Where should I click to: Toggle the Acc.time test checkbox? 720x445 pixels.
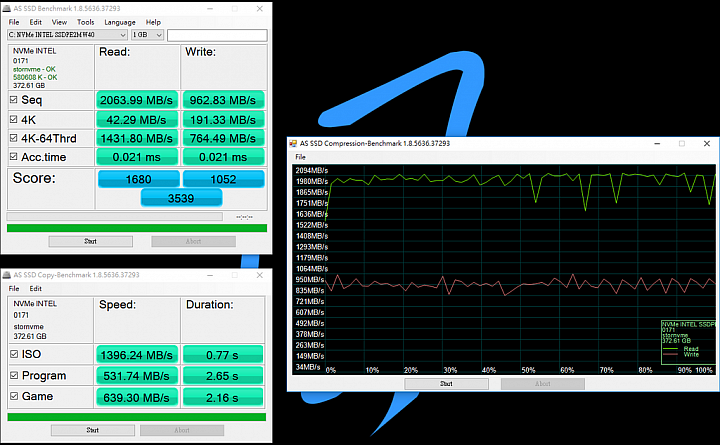click(x=14, y=157)
